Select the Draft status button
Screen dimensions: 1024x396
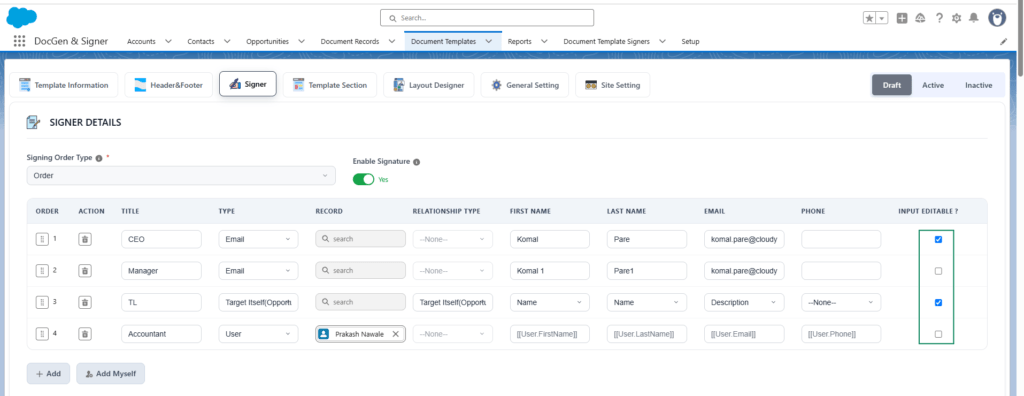(891, 85)
